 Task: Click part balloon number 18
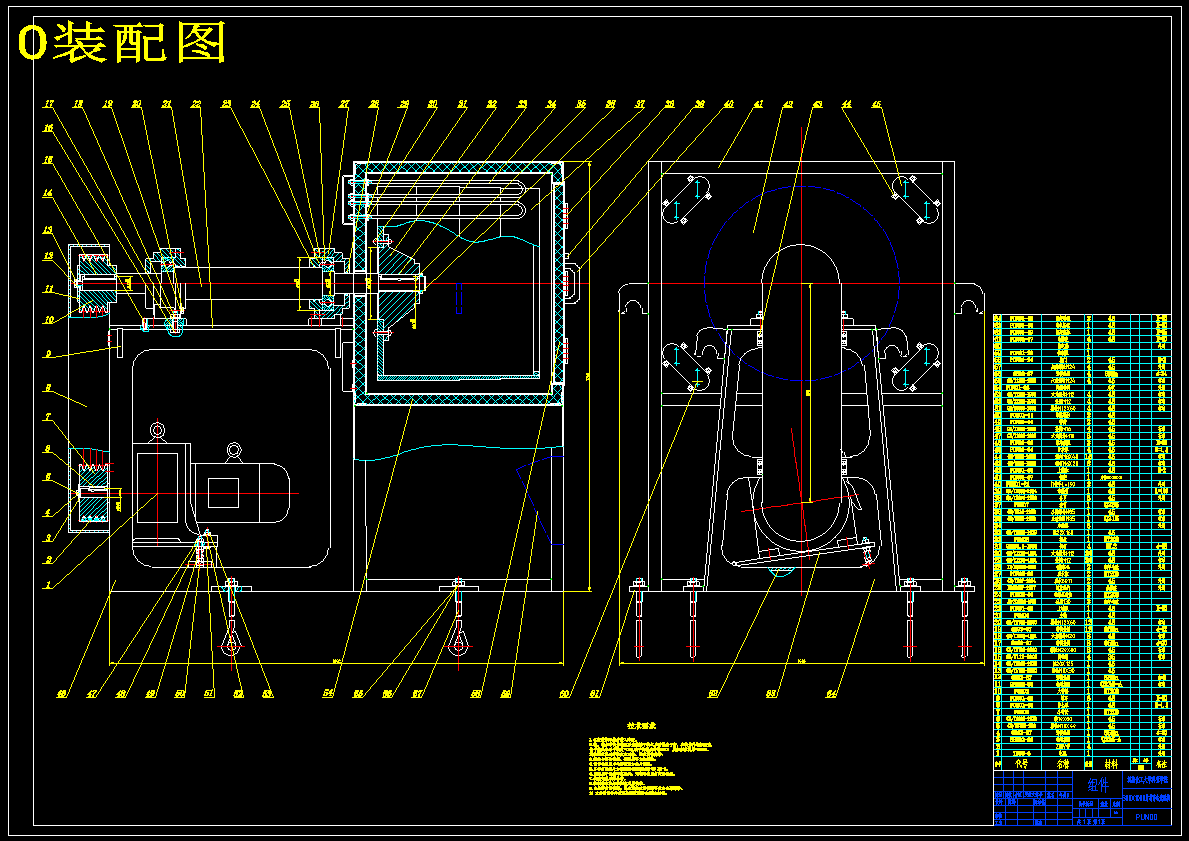pos(78,104)
